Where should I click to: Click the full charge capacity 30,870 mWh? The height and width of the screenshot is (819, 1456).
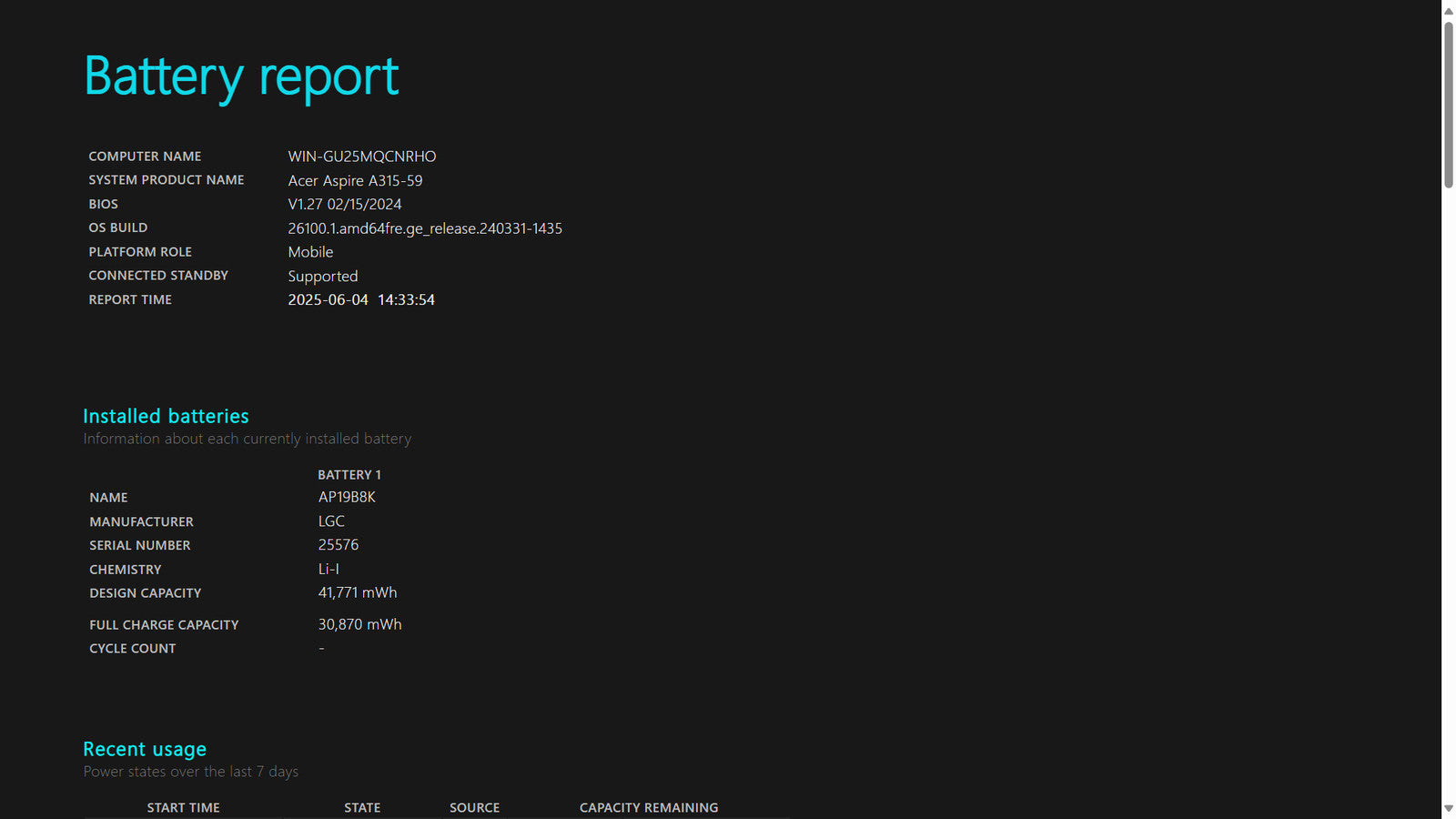[x=359, y=624]
